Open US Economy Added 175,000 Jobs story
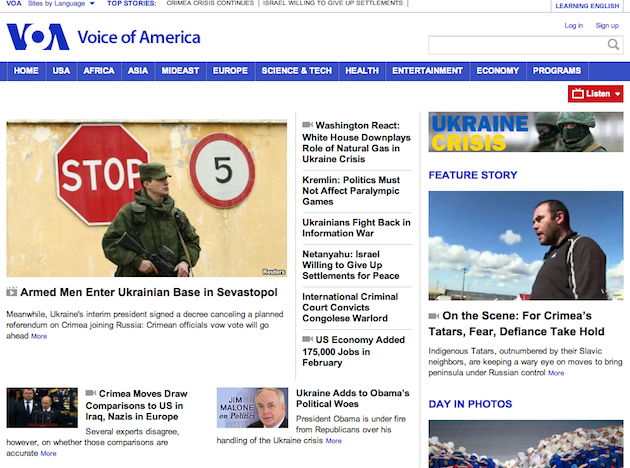Viewport: 630px width, 468px height. tap(354, 351)
